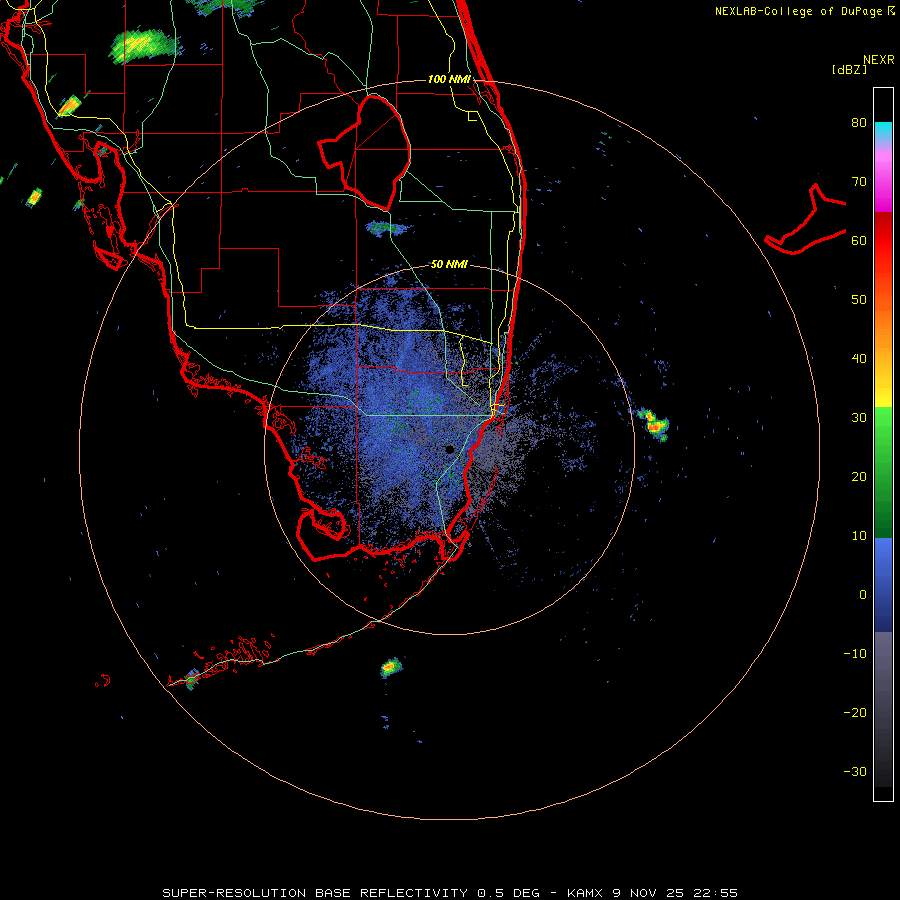
Task: Select the 30 value on the dBZ scale
Action: click(x=859, y=418)
